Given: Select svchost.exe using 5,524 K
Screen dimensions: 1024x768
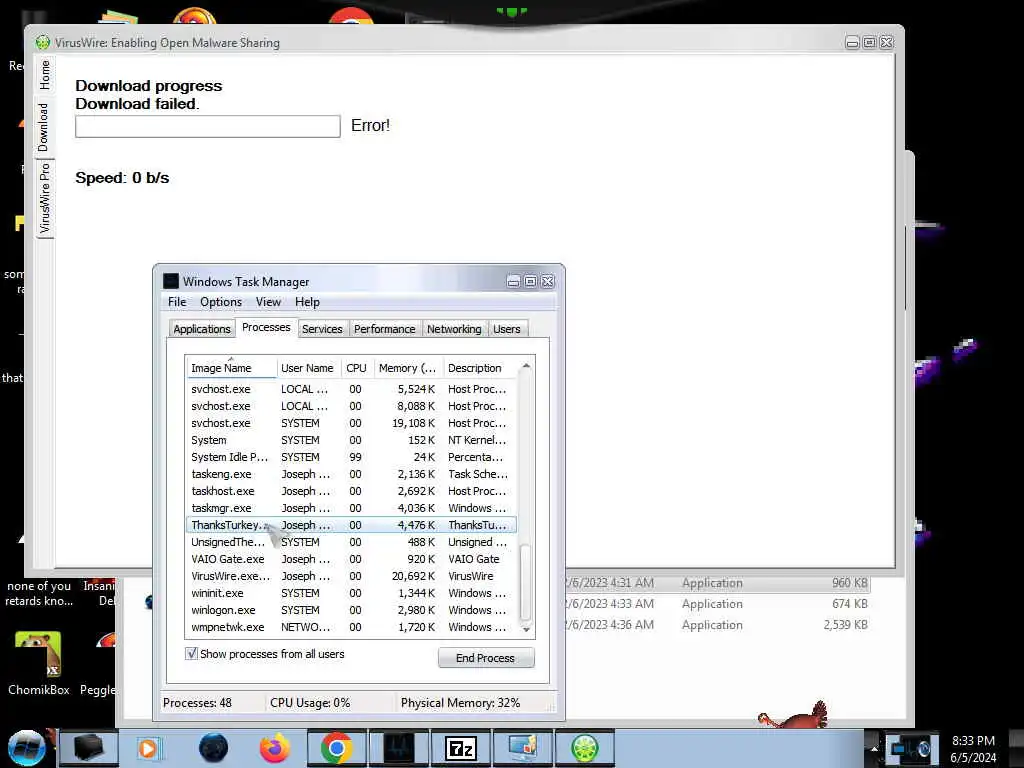Looking at the screenshot, I should pyautogui.click(x=351, y=389).
